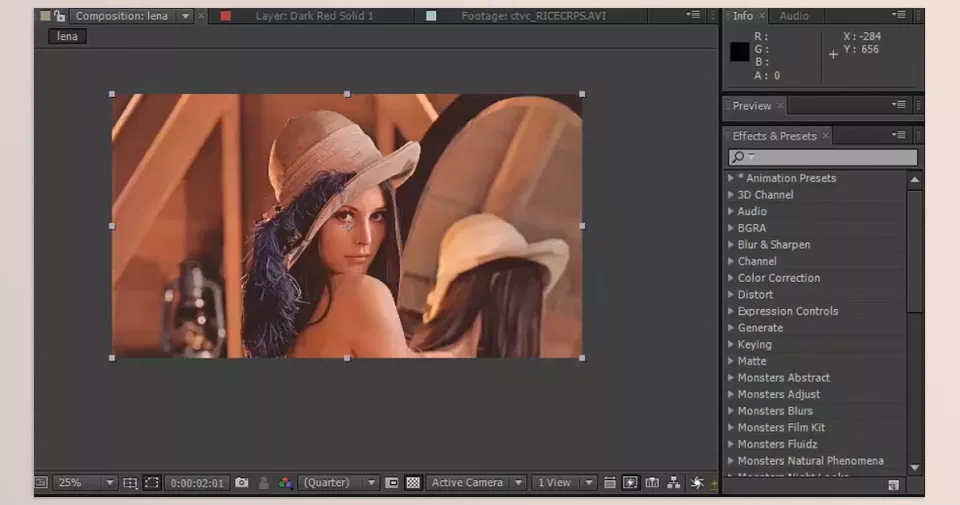Click the effects list scroll up arrow

click(x=915, y=180)
